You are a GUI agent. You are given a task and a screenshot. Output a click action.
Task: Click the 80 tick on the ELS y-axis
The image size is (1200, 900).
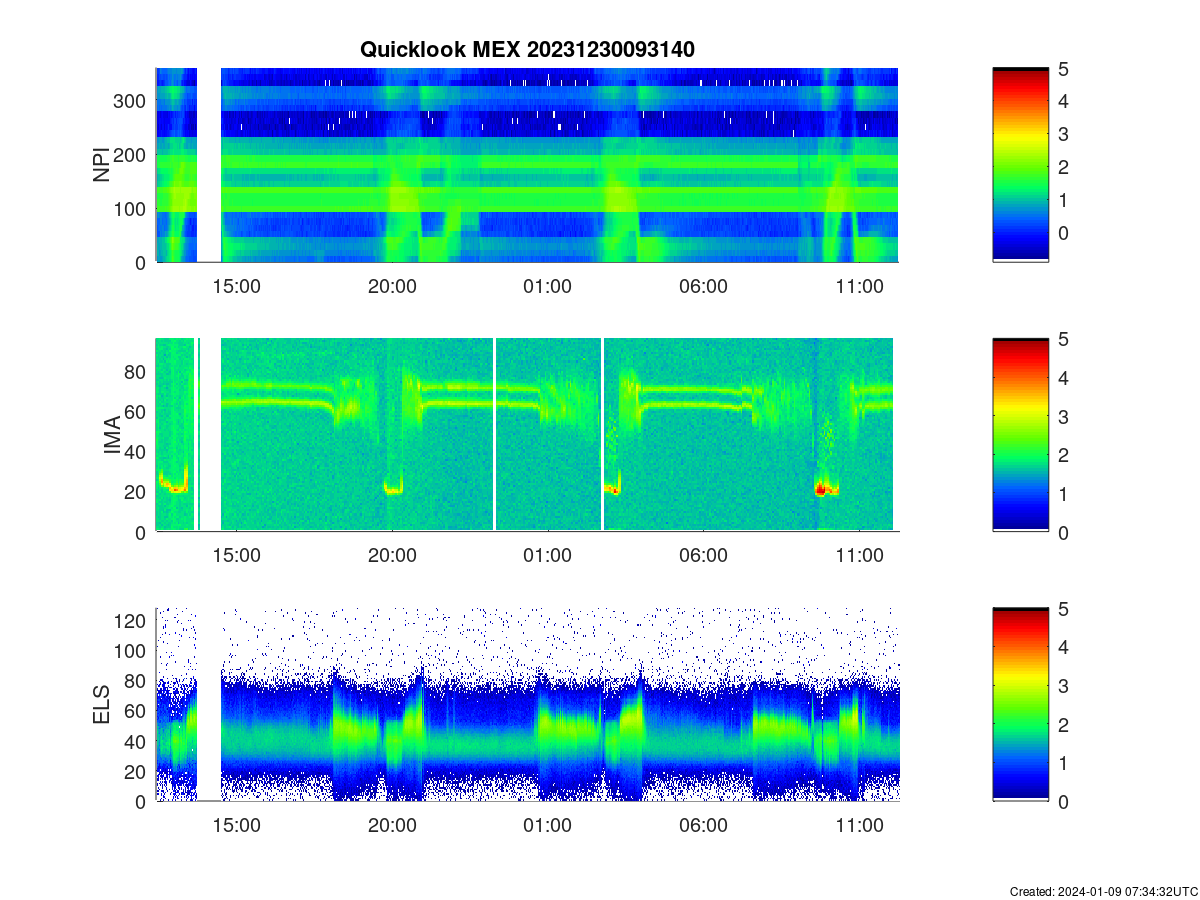(x=137, y=680)
